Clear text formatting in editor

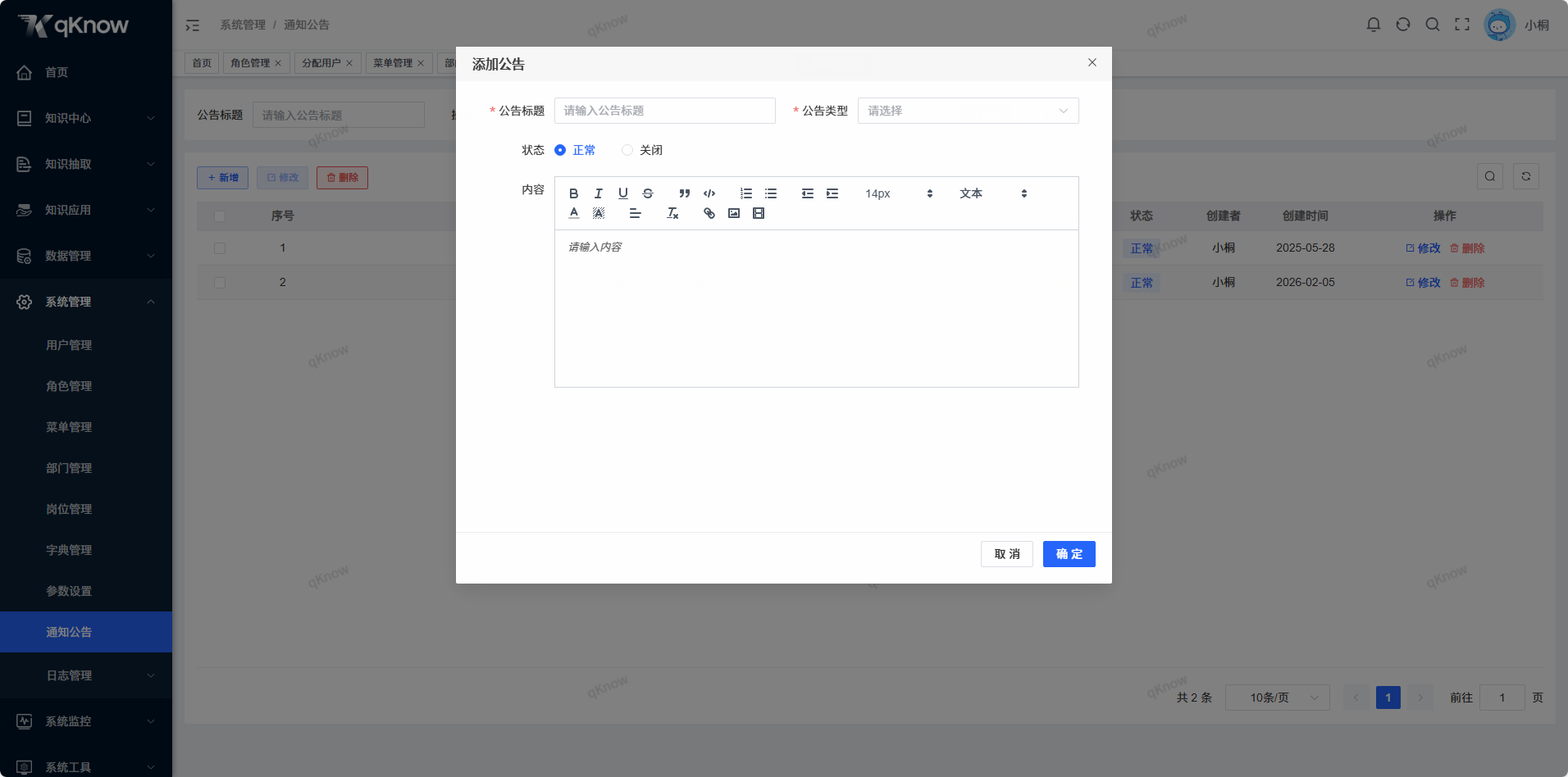672,213
